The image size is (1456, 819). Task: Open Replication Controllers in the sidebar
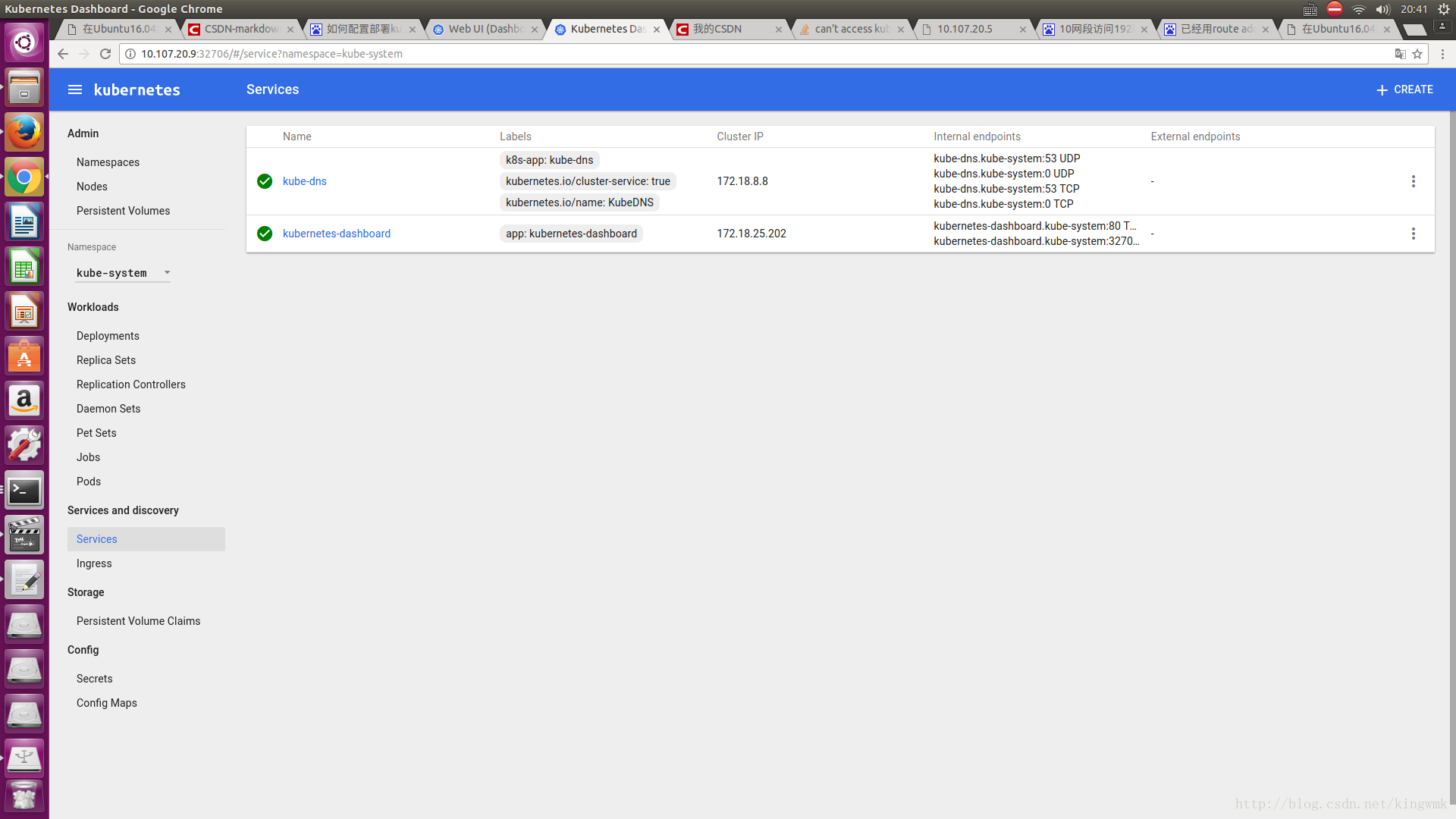click(x=130, y=384)
